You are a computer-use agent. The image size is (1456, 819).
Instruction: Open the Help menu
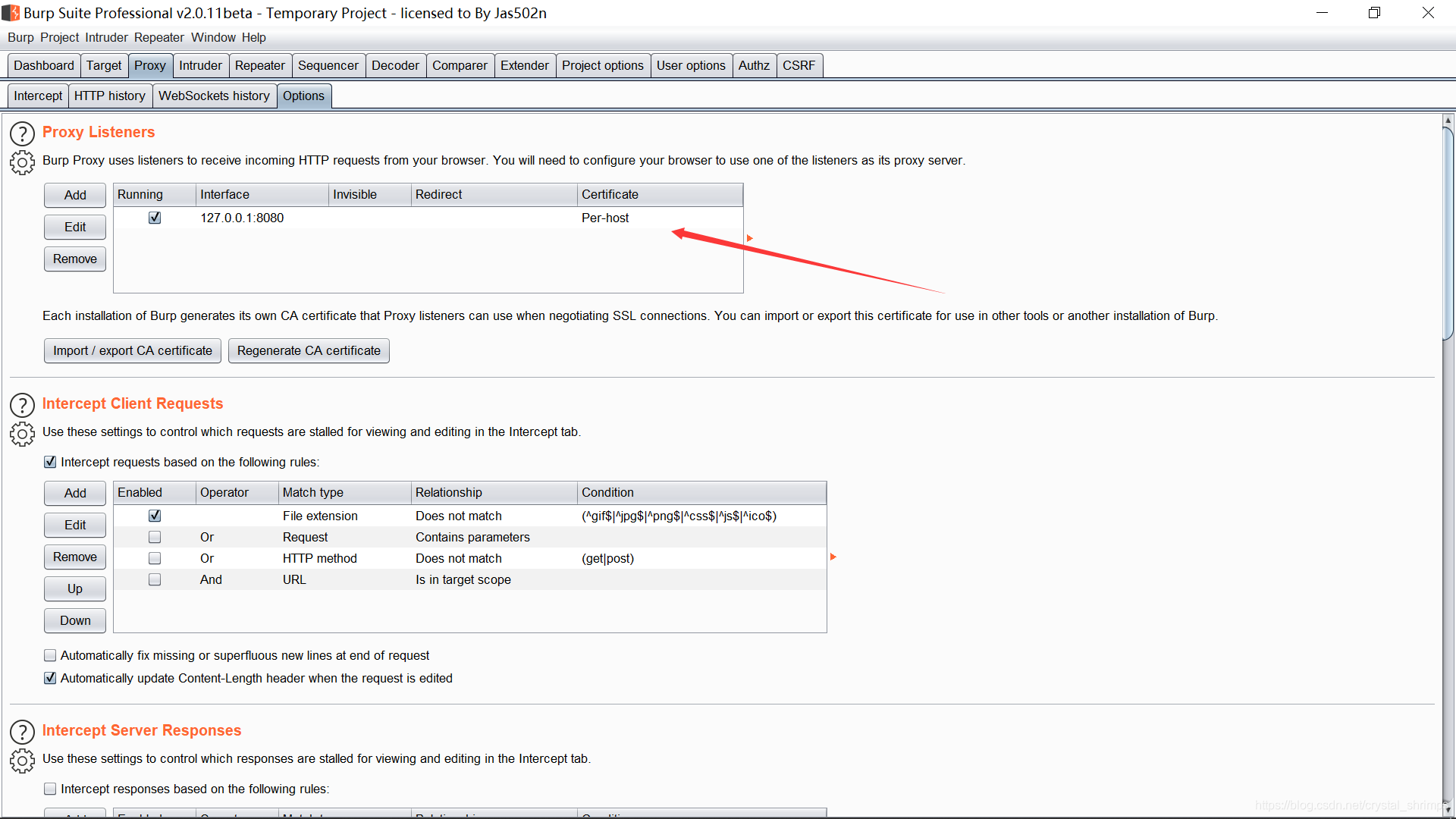pos(253,37)
